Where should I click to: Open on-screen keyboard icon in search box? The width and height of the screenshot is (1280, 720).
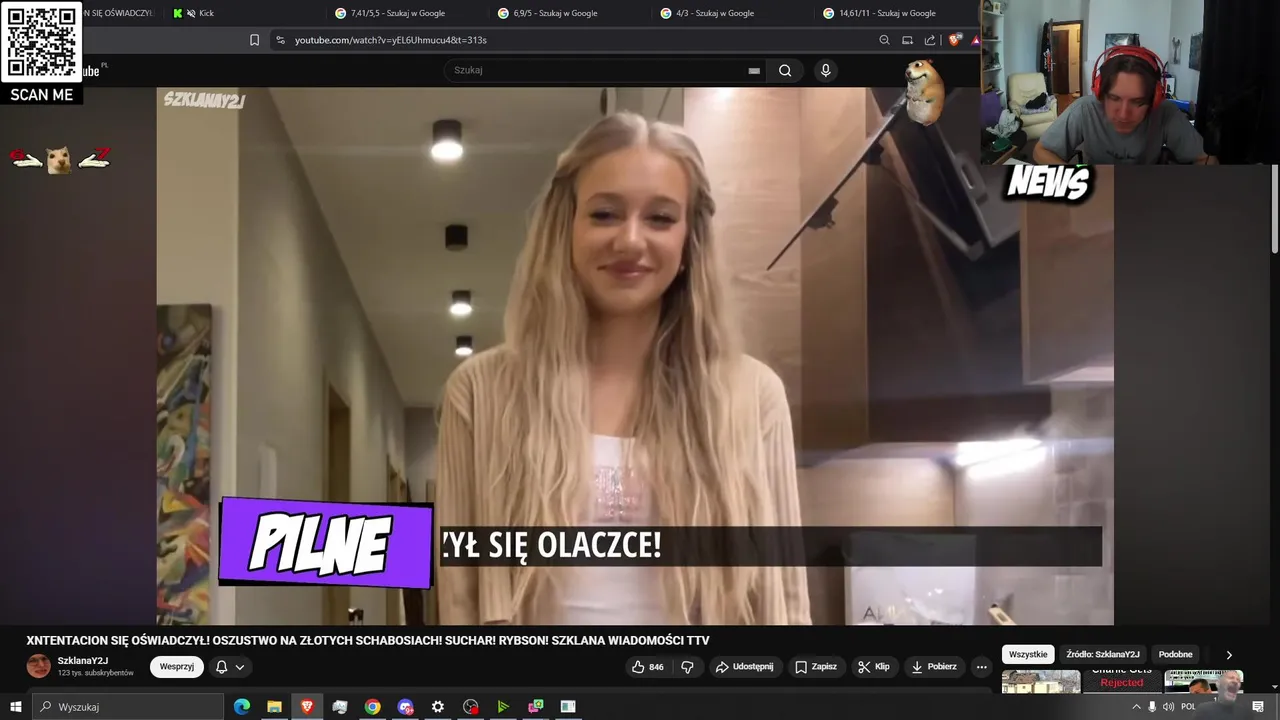click(754, 71)
